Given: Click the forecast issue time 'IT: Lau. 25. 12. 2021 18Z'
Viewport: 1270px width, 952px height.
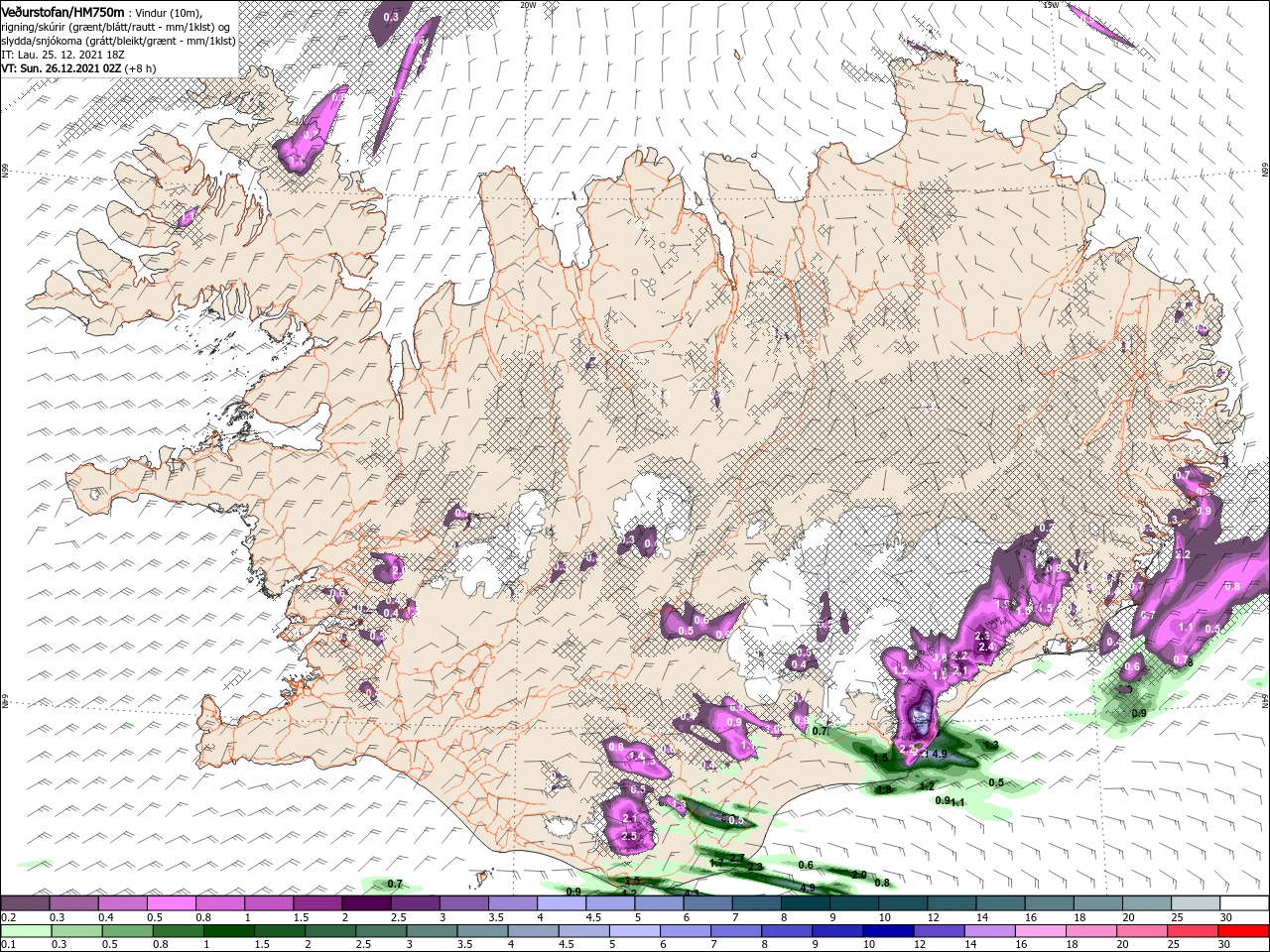Looking at the screenshot, I should (x=63, y=55).
